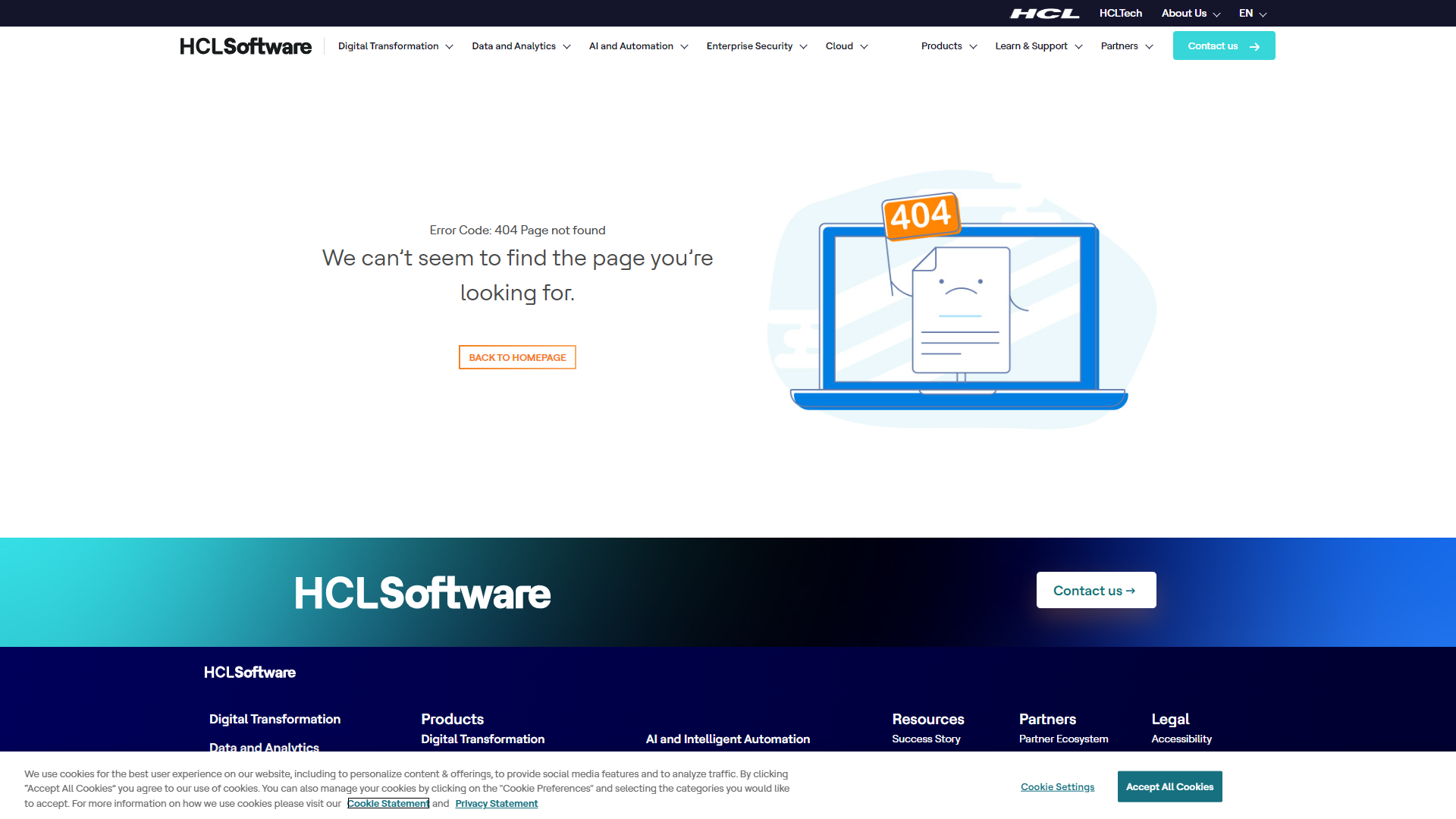
Task: Click the Privacy Statement link icon
Action: click(496, 803)
